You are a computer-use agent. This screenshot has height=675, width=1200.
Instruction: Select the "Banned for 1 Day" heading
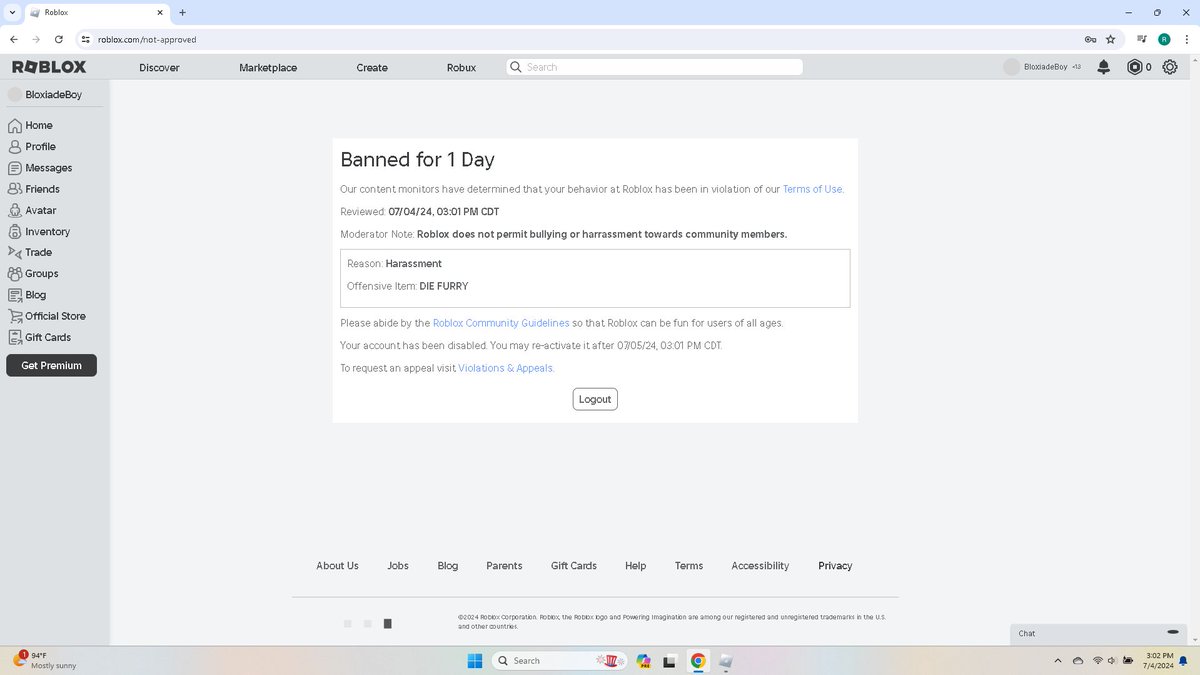coord(417,160)
